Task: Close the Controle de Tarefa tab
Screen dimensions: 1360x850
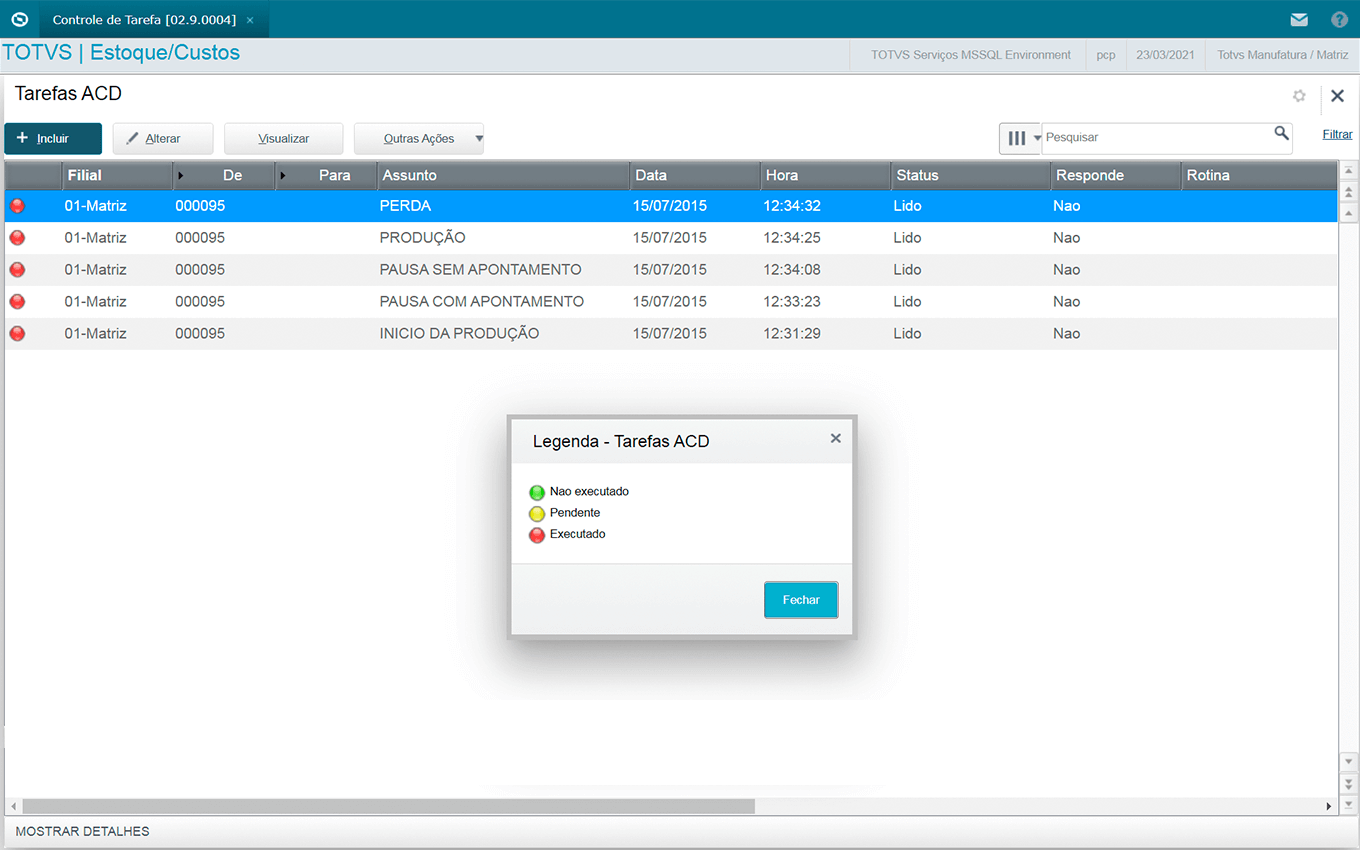Action: [x=250, y=20]
